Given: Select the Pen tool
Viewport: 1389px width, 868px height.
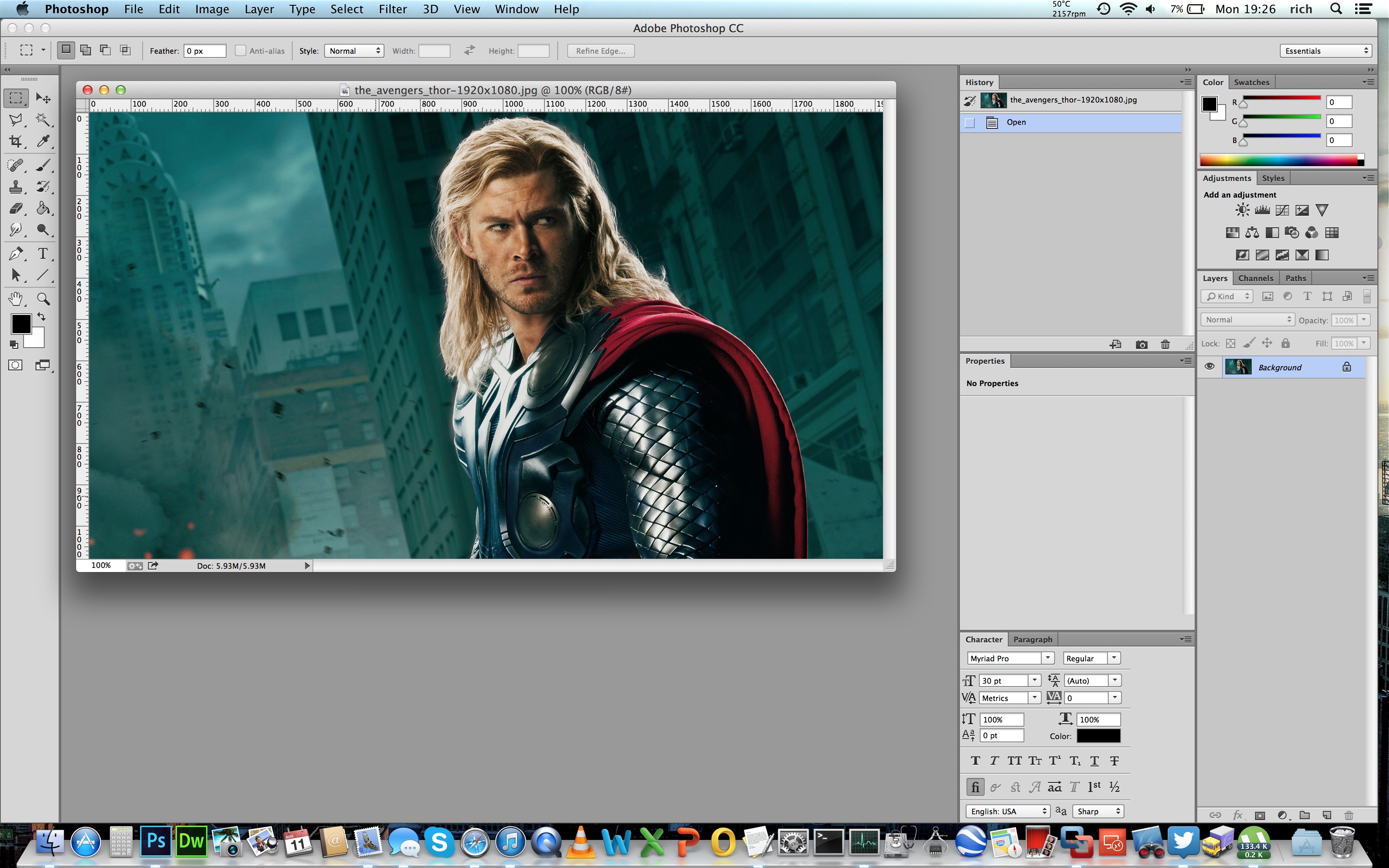Looking at the screenshot, I should pyautogui.click(x=15, y=254).
